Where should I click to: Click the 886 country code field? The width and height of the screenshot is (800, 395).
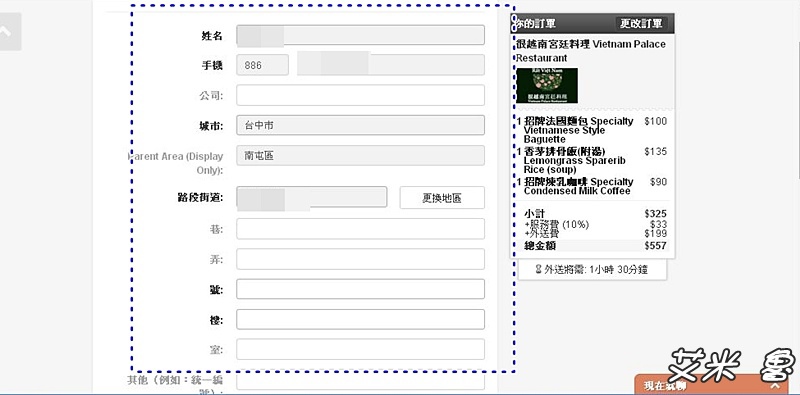coord(262,65)
